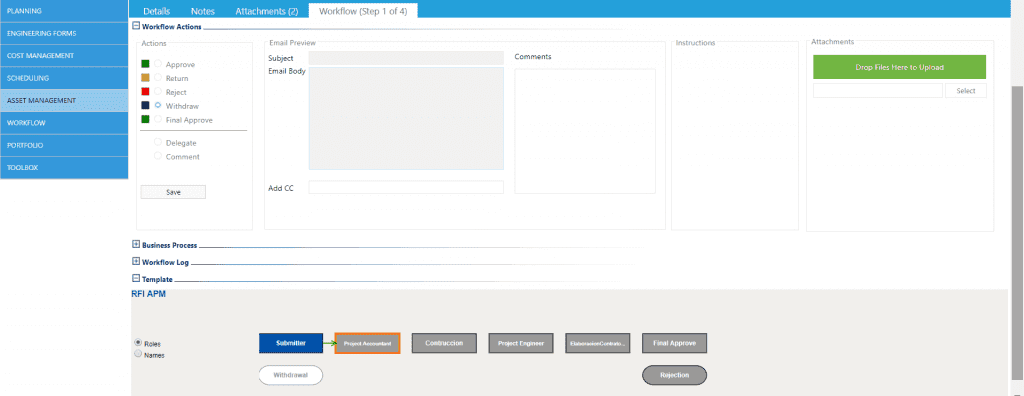The height and width of the screenshot is (396, 1024).
Task: Select the Final Approve radio option
Action: click(x=158, y=119)
